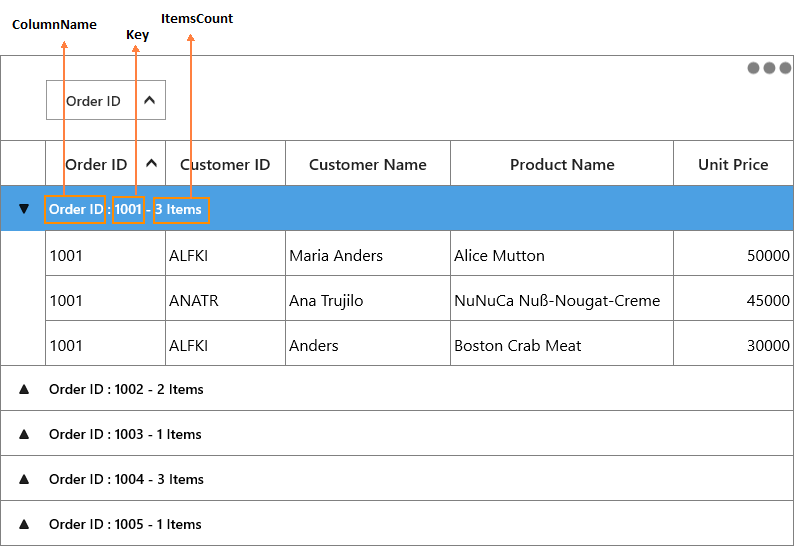Click the Maria Anders cell
The height and width of the screenshot is (546, 794).
pyautogui.click(x=368, y=253)
